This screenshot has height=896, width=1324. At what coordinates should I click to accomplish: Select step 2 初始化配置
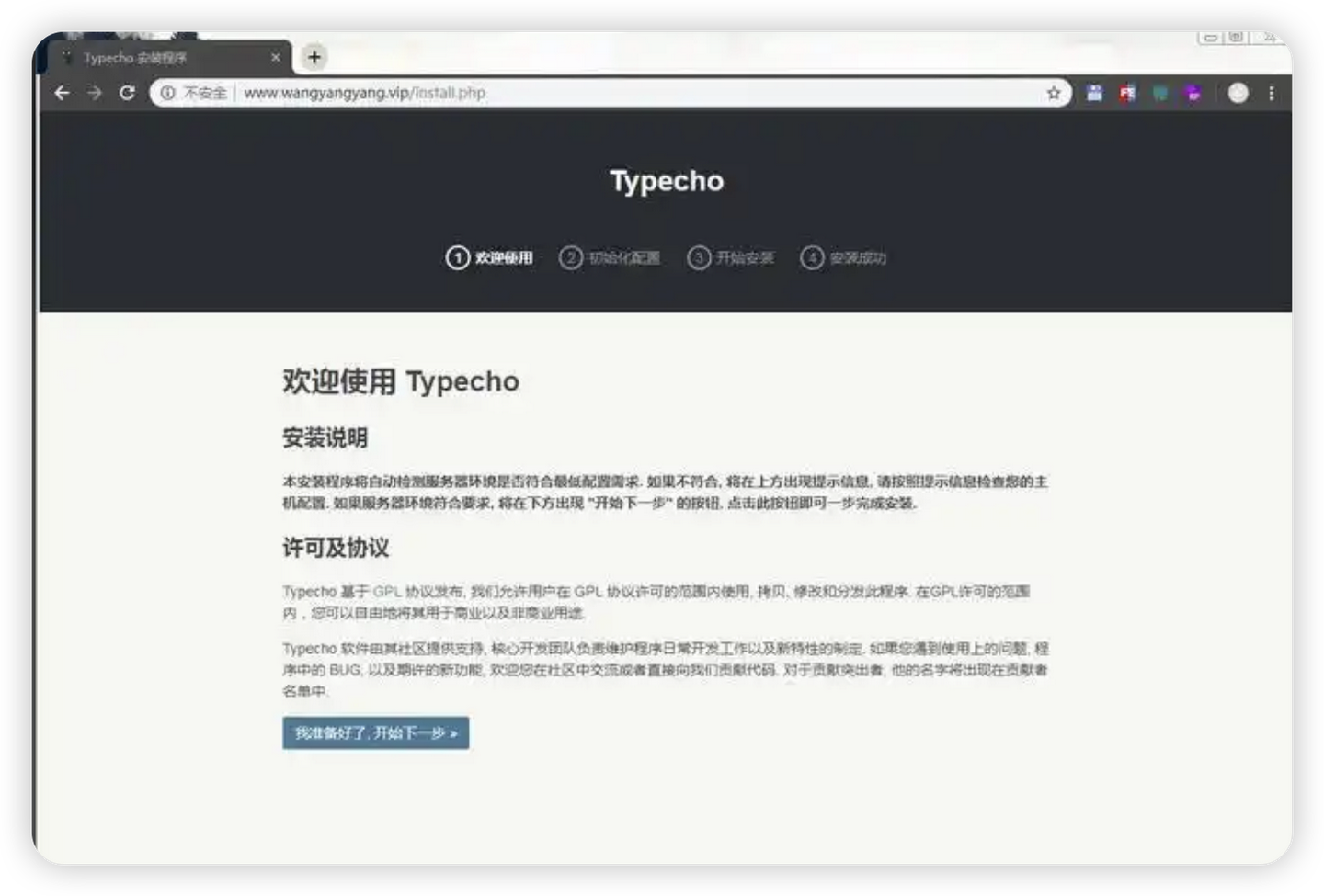tap(610, 257)
